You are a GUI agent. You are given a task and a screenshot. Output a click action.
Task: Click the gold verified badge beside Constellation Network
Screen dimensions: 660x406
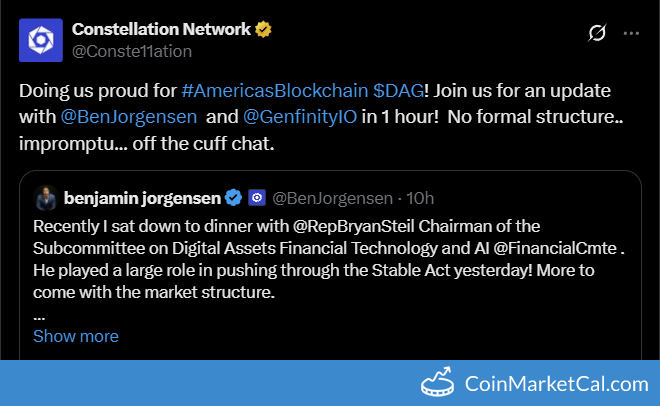(x=263, y=29)
